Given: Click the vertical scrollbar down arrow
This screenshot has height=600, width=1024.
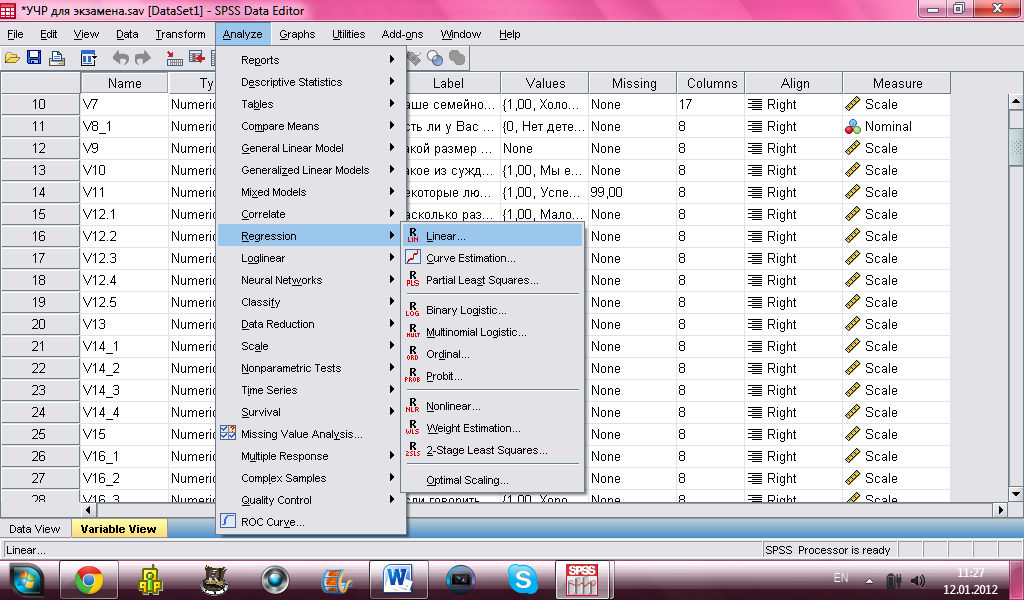Looking at the screenshot, I should pos(1016,494).
